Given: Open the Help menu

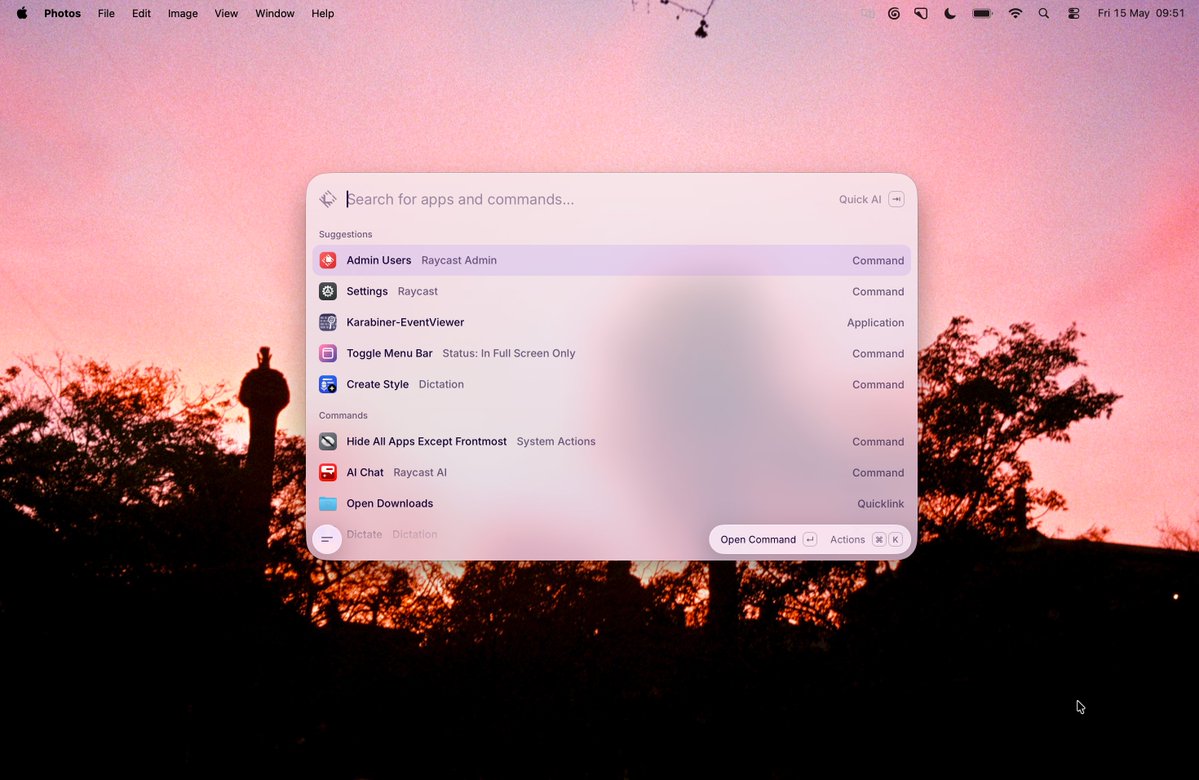Looking at the screenshot, I should point(323,13).
